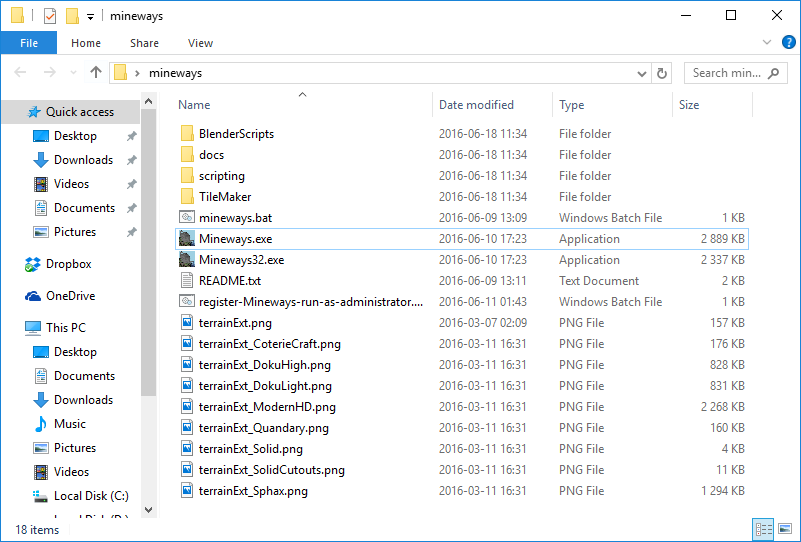
Task: Select This PC in navigation pane
Action: (x=55, y=327)
